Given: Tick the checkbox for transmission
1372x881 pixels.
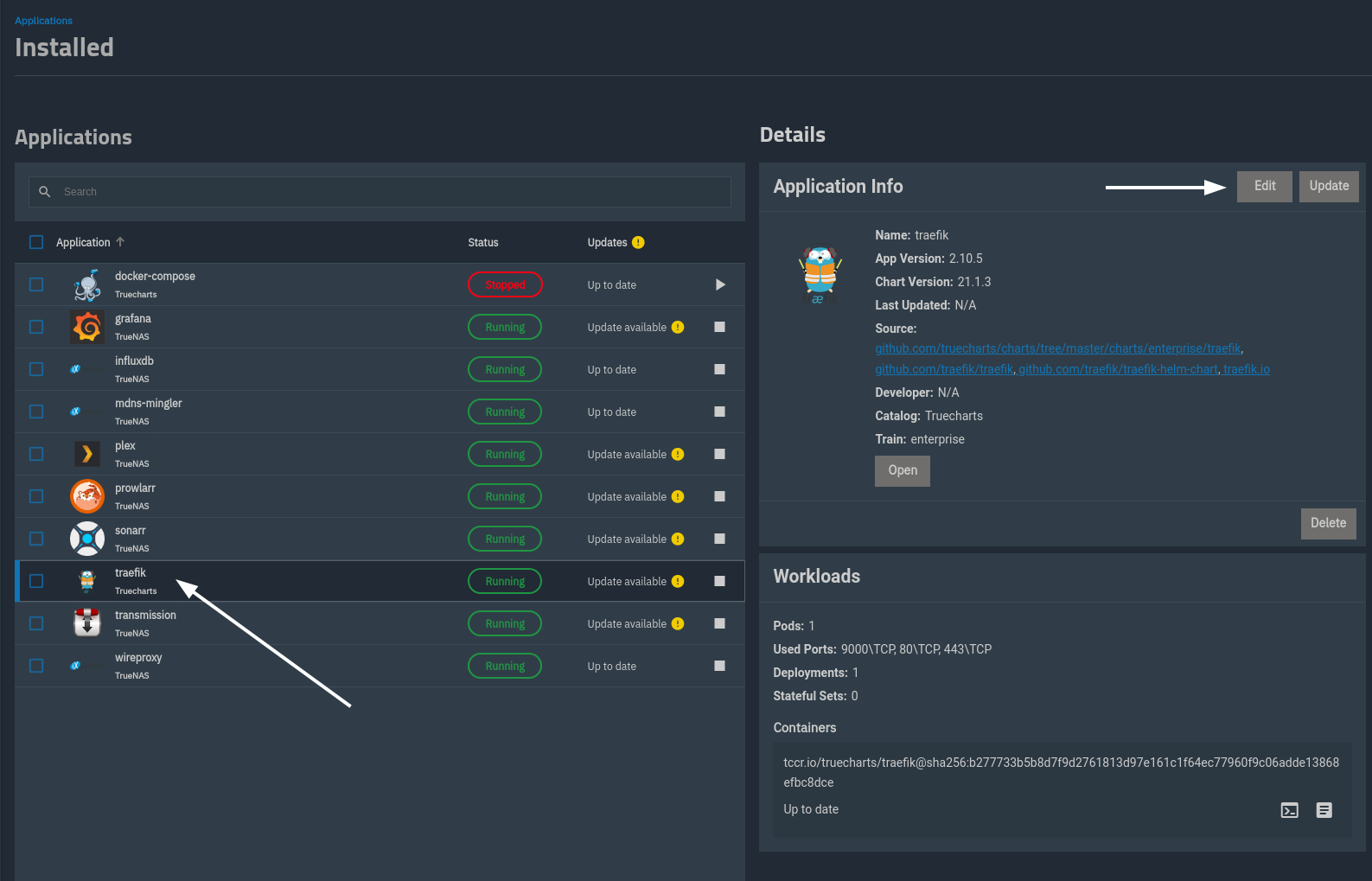Looking at the screenshot, I should (x=36, y=623).
